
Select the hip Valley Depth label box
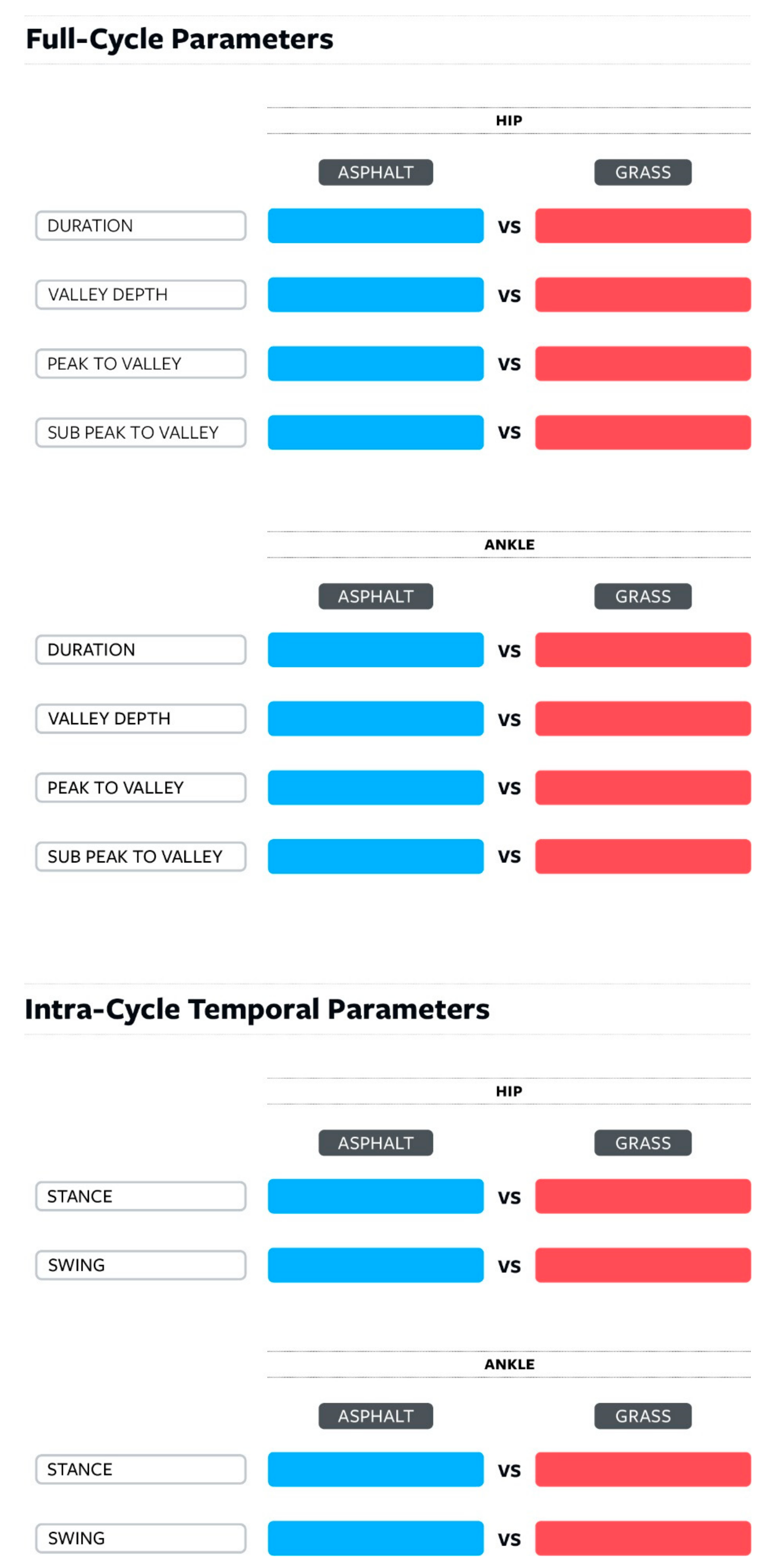(x=140, y=295)
